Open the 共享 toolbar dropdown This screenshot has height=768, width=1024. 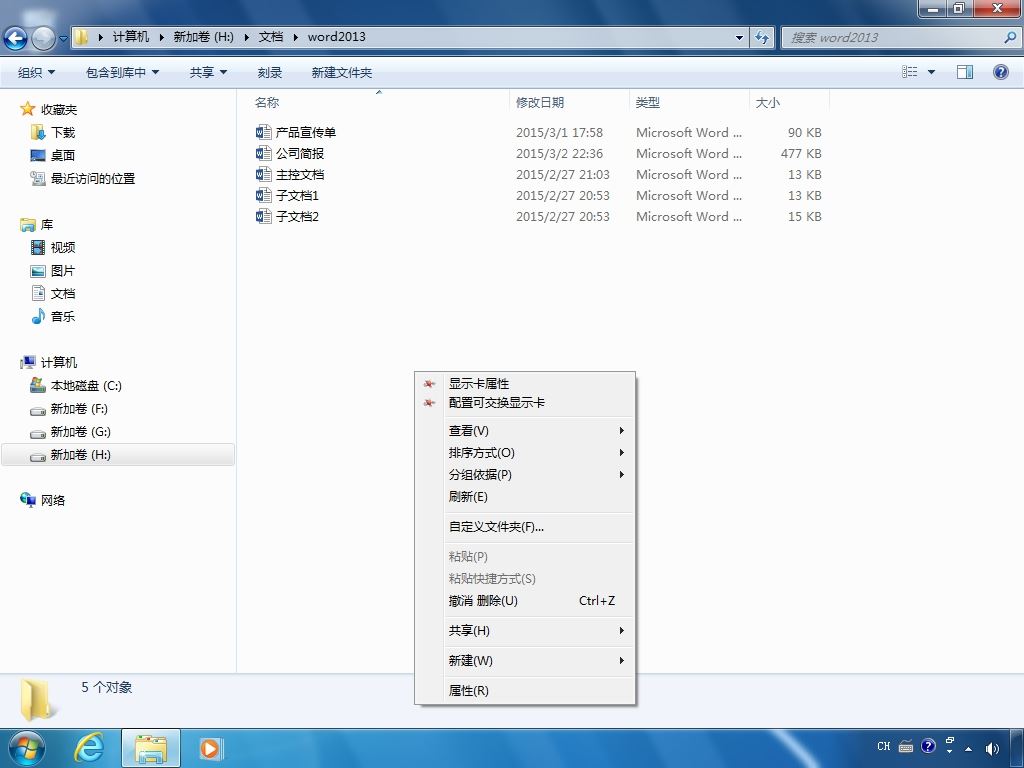point(208,72)
